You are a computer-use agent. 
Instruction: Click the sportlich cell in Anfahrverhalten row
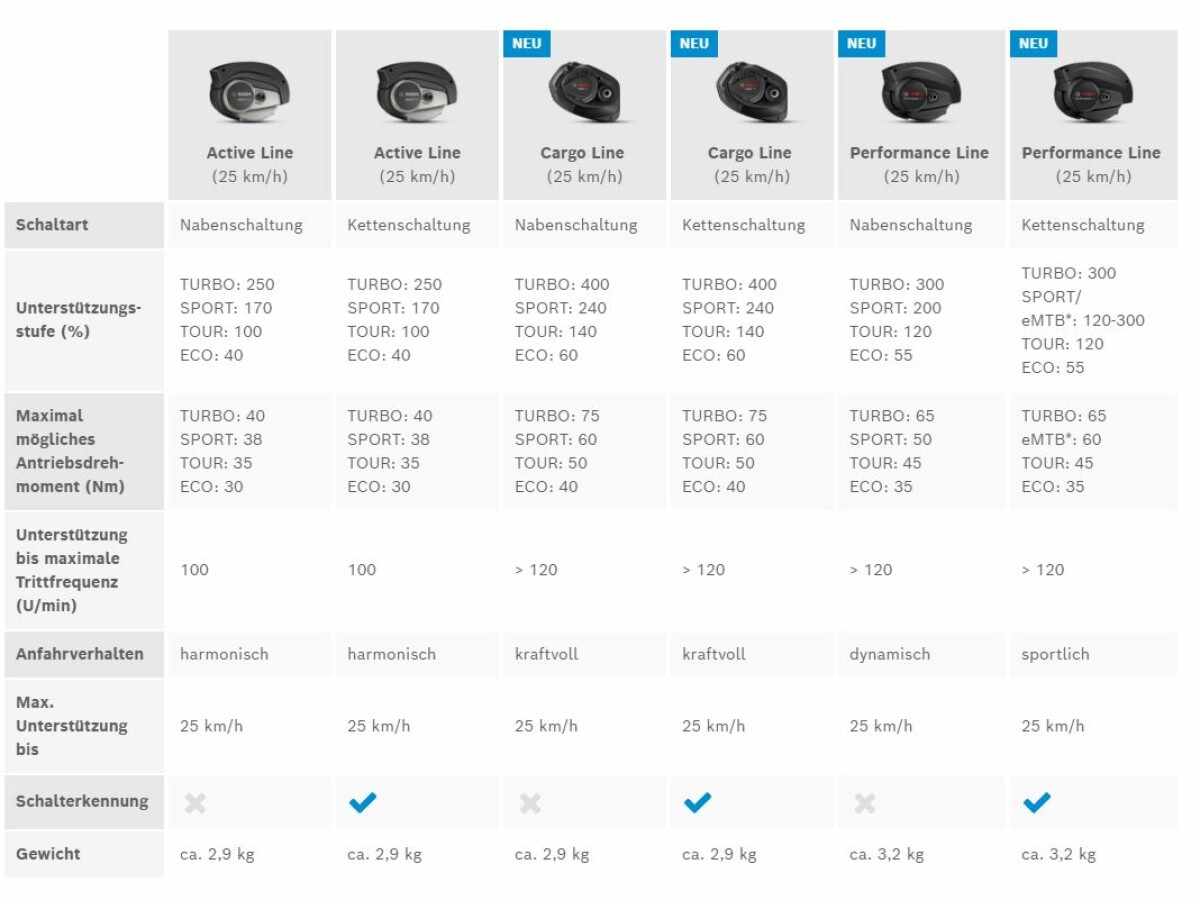tap(1055, 654)
